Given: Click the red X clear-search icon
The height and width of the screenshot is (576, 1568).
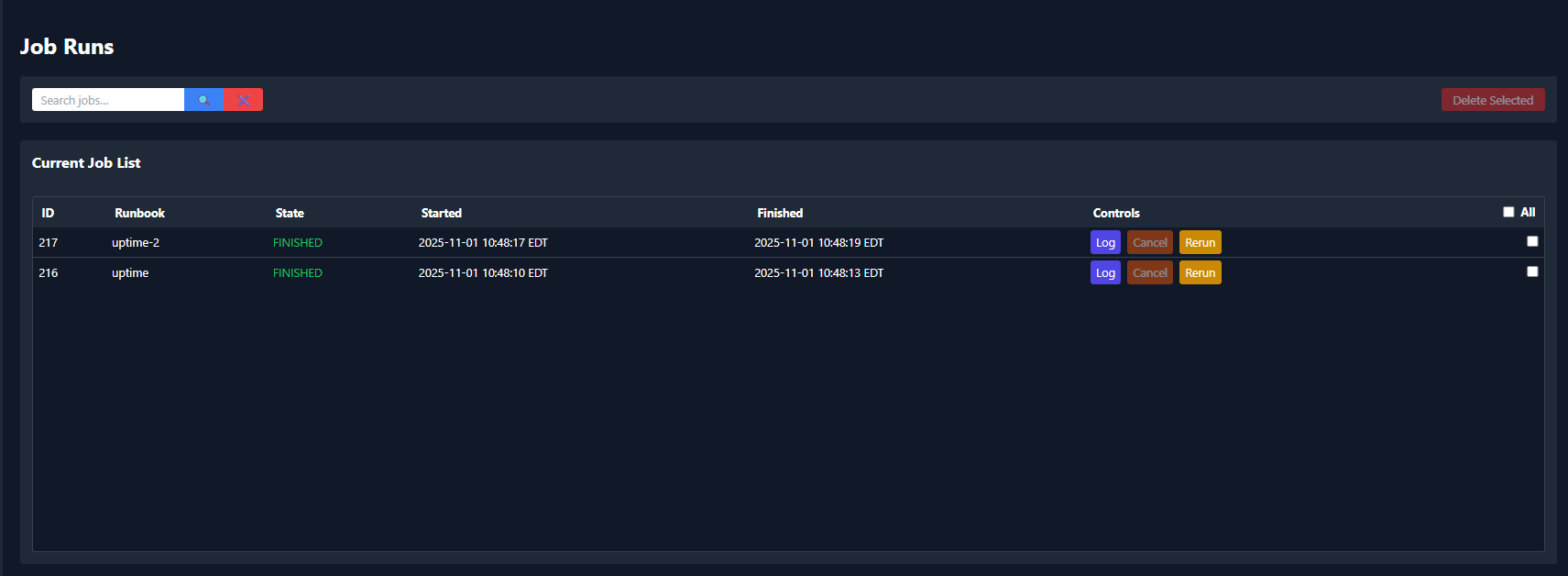Looking at the screenshot, I should pyautogui.click(x=243, y=99).
